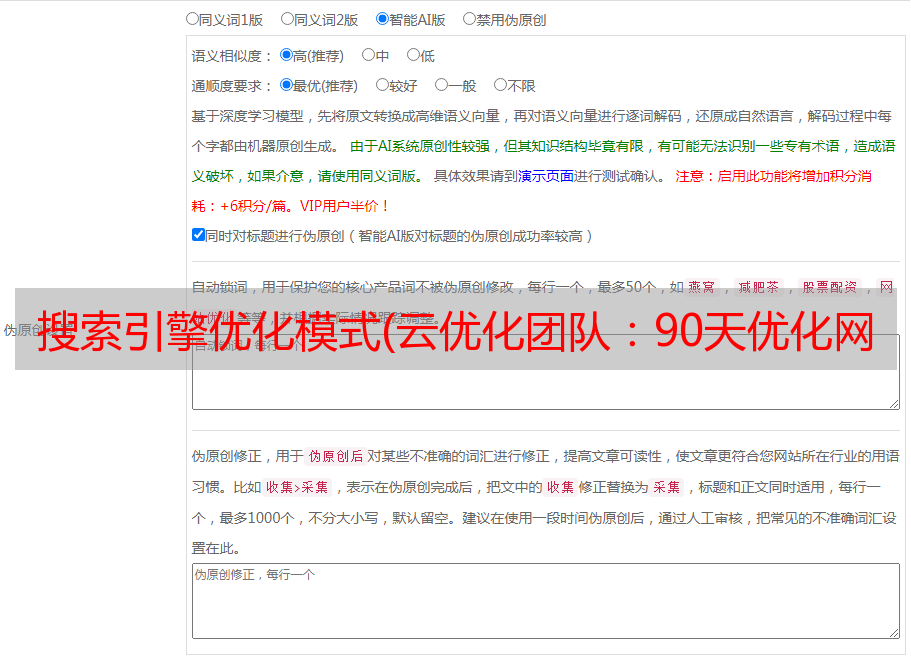Set 语义相似度 to 高(推荐)
The height and width of the screenshot is (658, 911).
click(286, 55)
